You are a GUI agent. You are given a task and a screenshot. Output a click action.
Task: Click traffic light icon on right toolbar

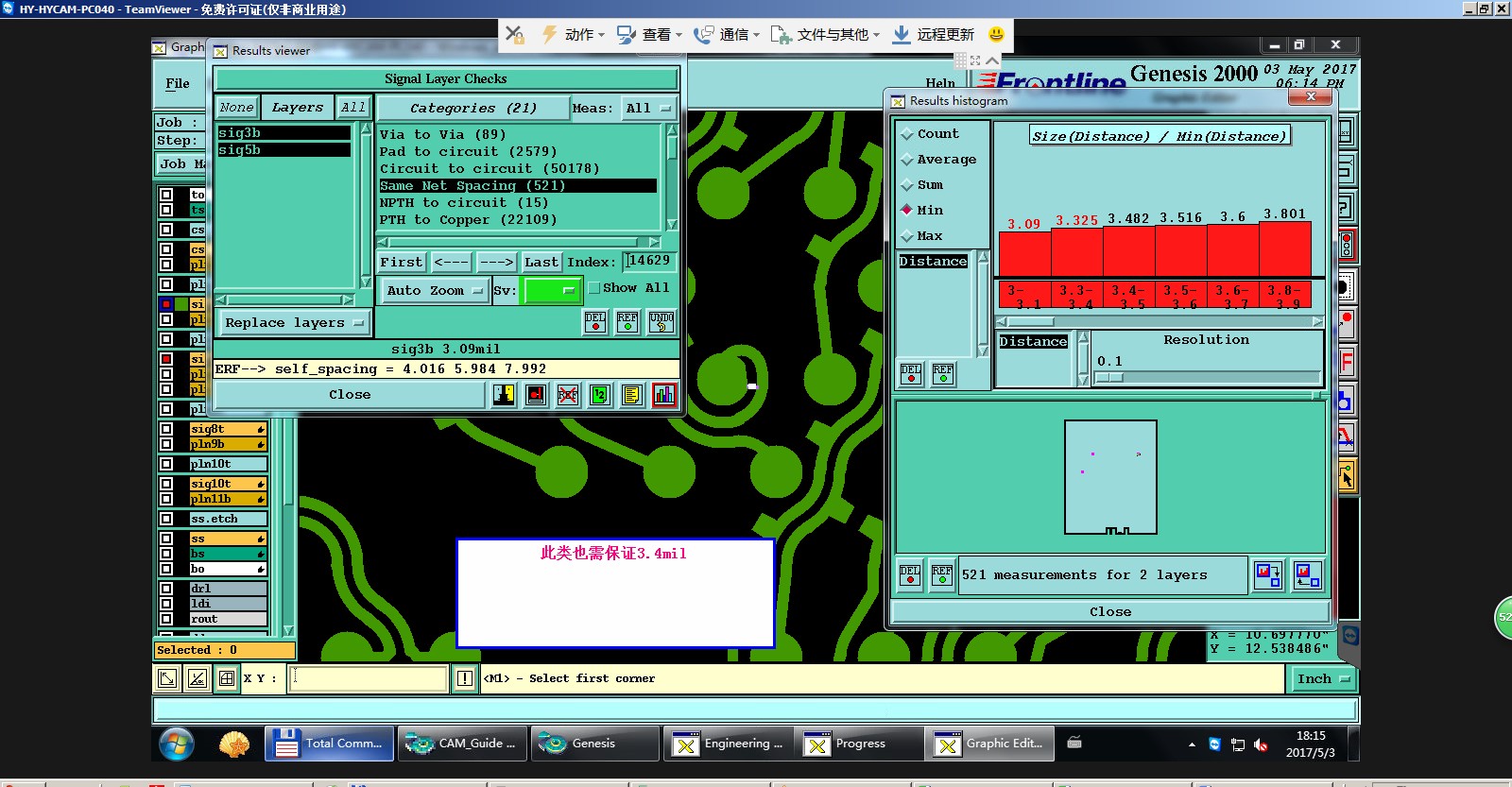[x=1347, y=246]
